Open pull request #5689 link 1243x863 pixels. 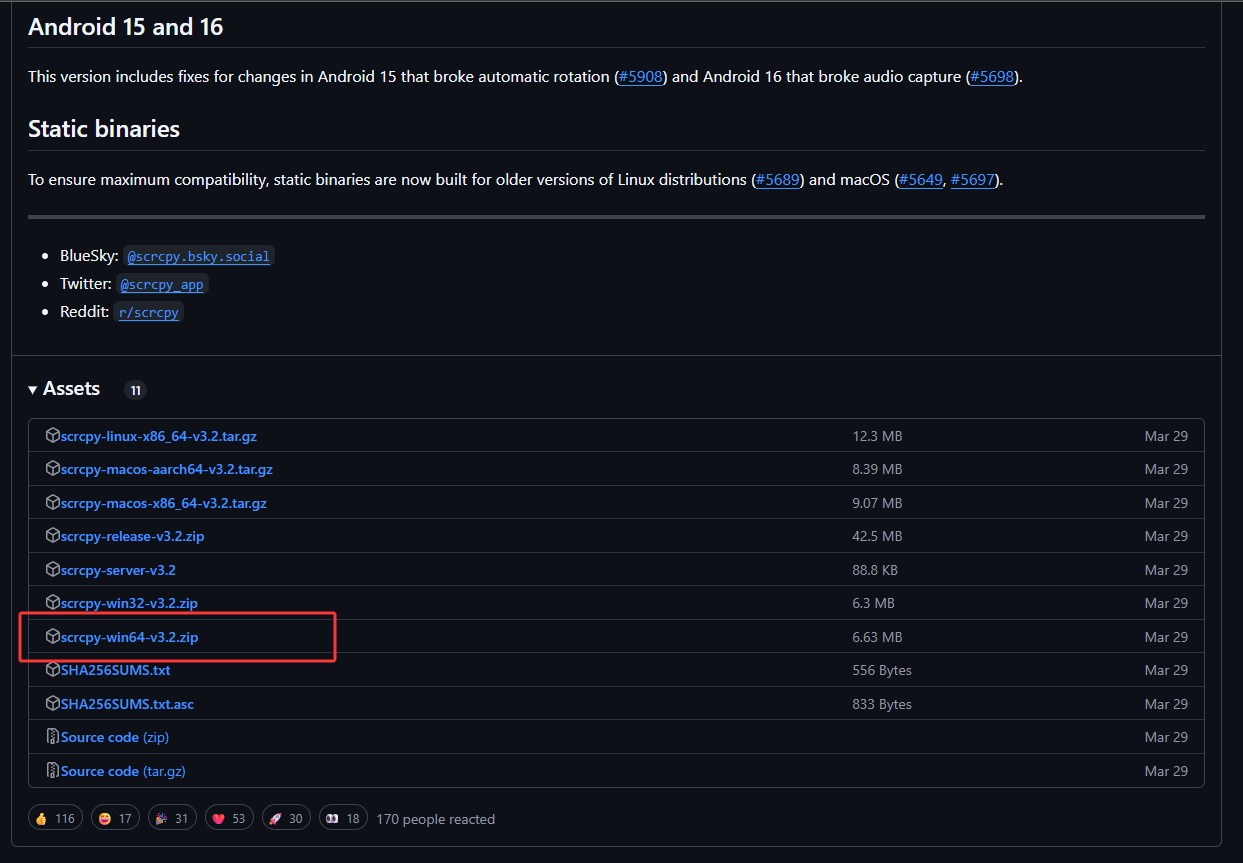click(778, 180)
